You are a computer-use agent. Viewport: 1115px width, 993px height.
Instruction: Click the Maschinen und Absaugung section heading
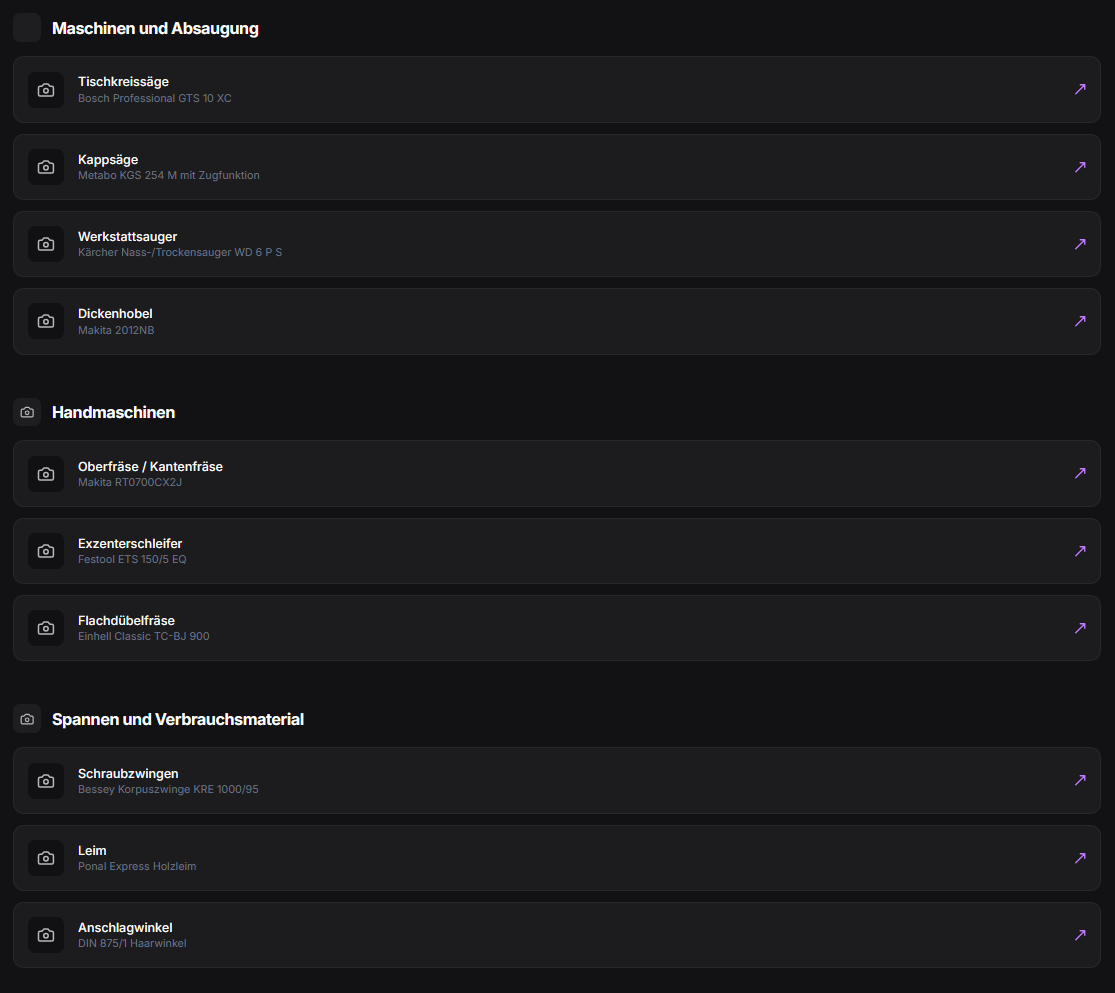[155, 28]
